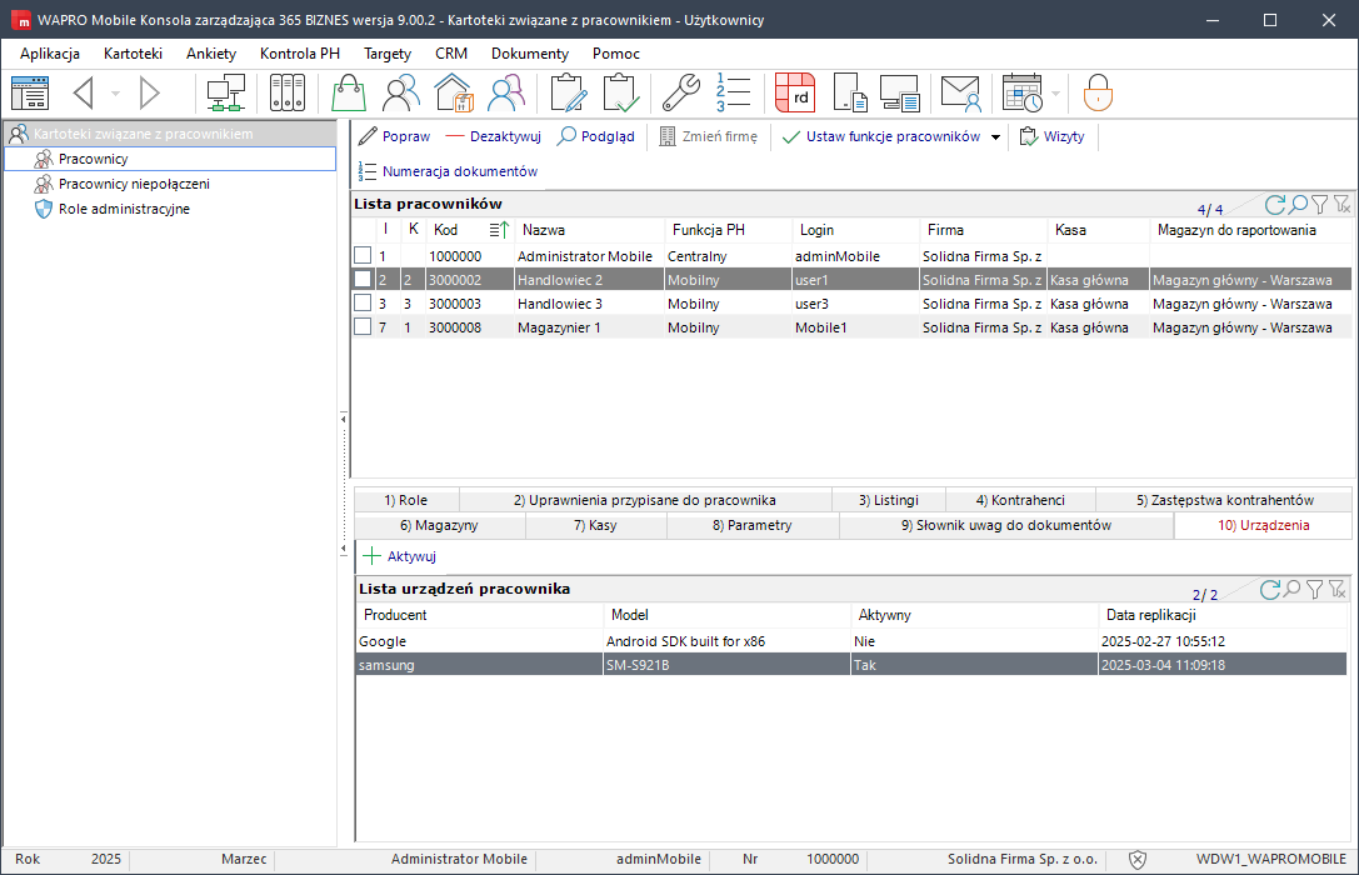
Task: Switch to the 2) Uprawnienia przypisane do pracownika tab
Action: click(645, 500)
